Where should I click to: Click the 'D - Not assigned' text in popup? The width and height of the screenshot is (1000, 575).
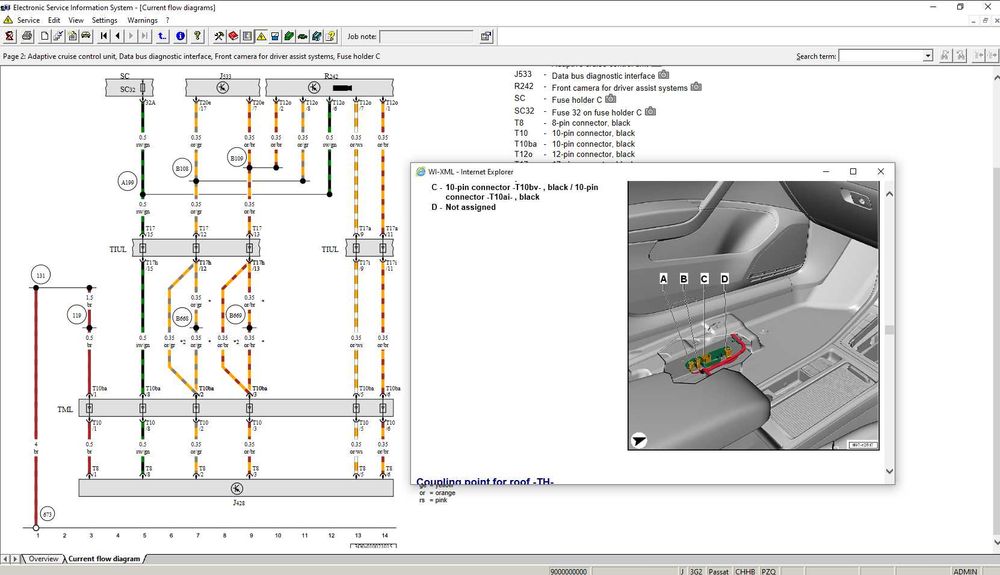(464, 207)
